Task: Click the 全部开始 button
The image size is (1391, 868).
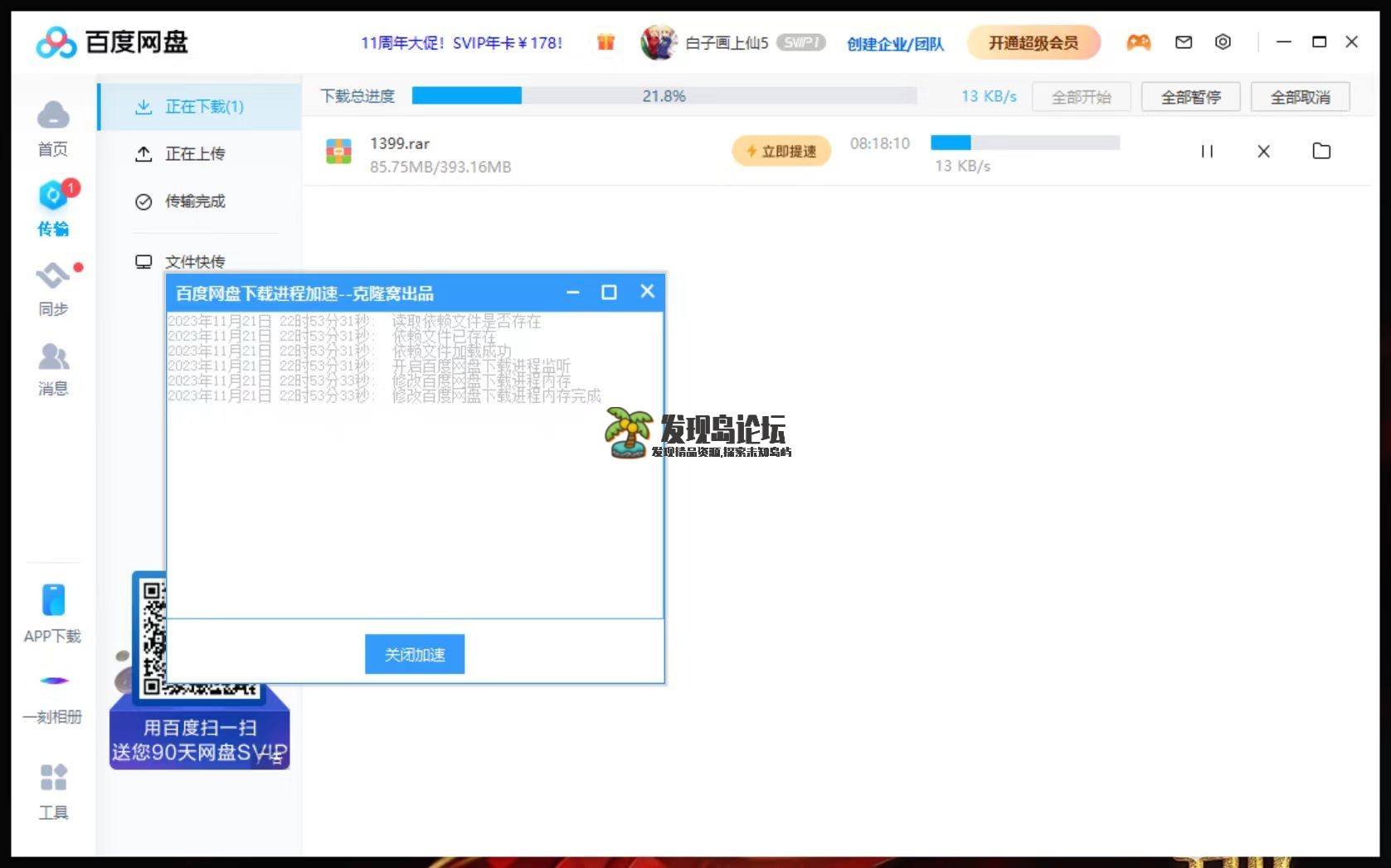Action: coord(1082,97)
